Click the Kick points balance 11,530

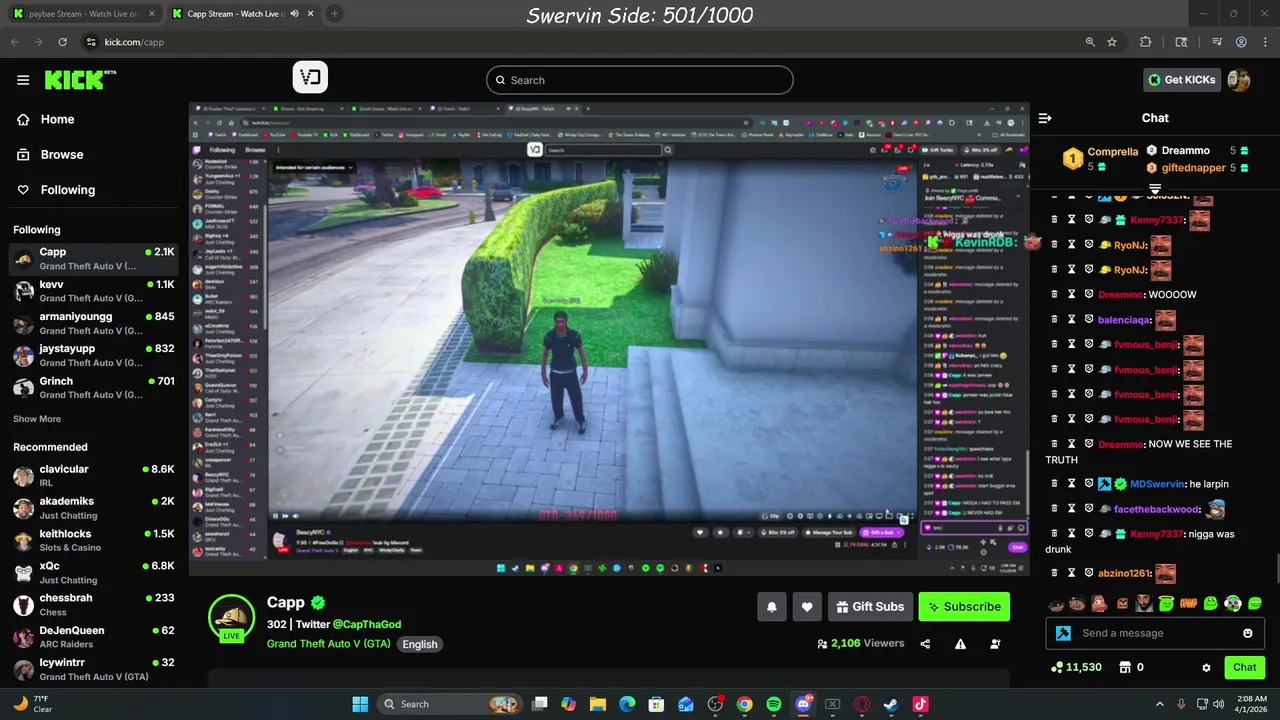[x=1077, y=667]
